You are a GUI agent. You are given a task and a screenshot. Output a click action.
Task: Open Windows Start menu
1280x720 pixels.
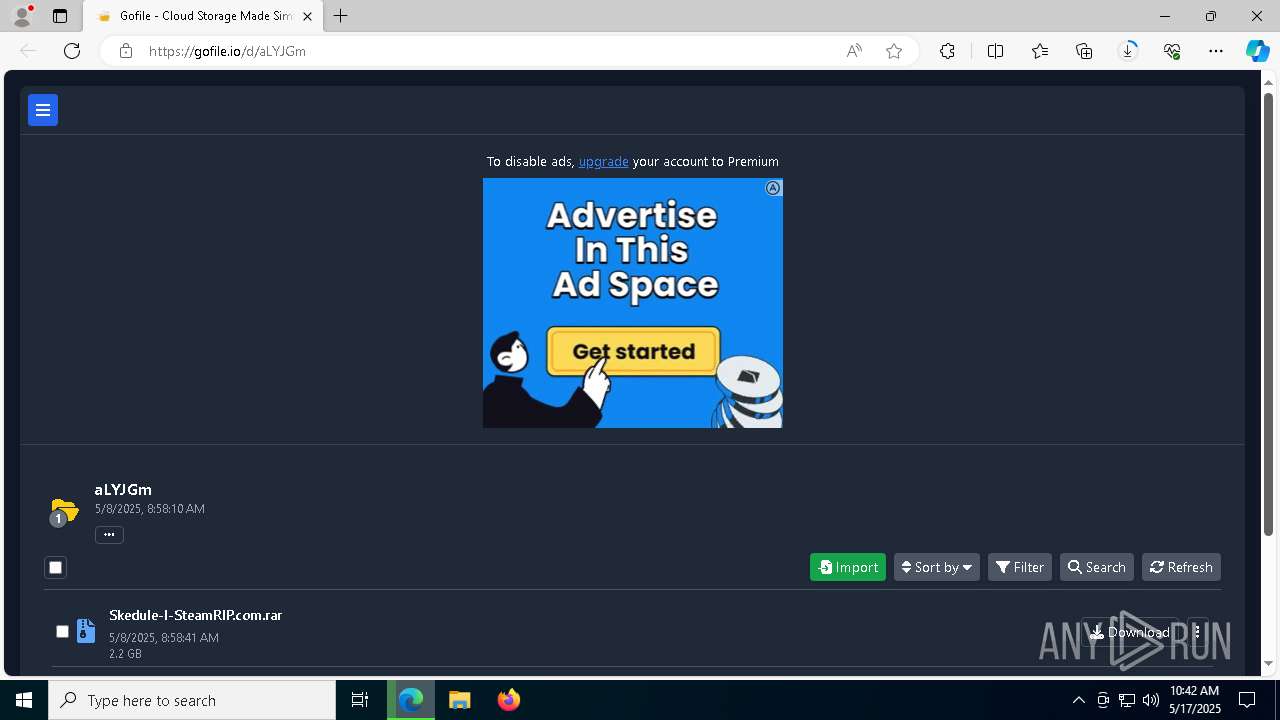(24, 700)
